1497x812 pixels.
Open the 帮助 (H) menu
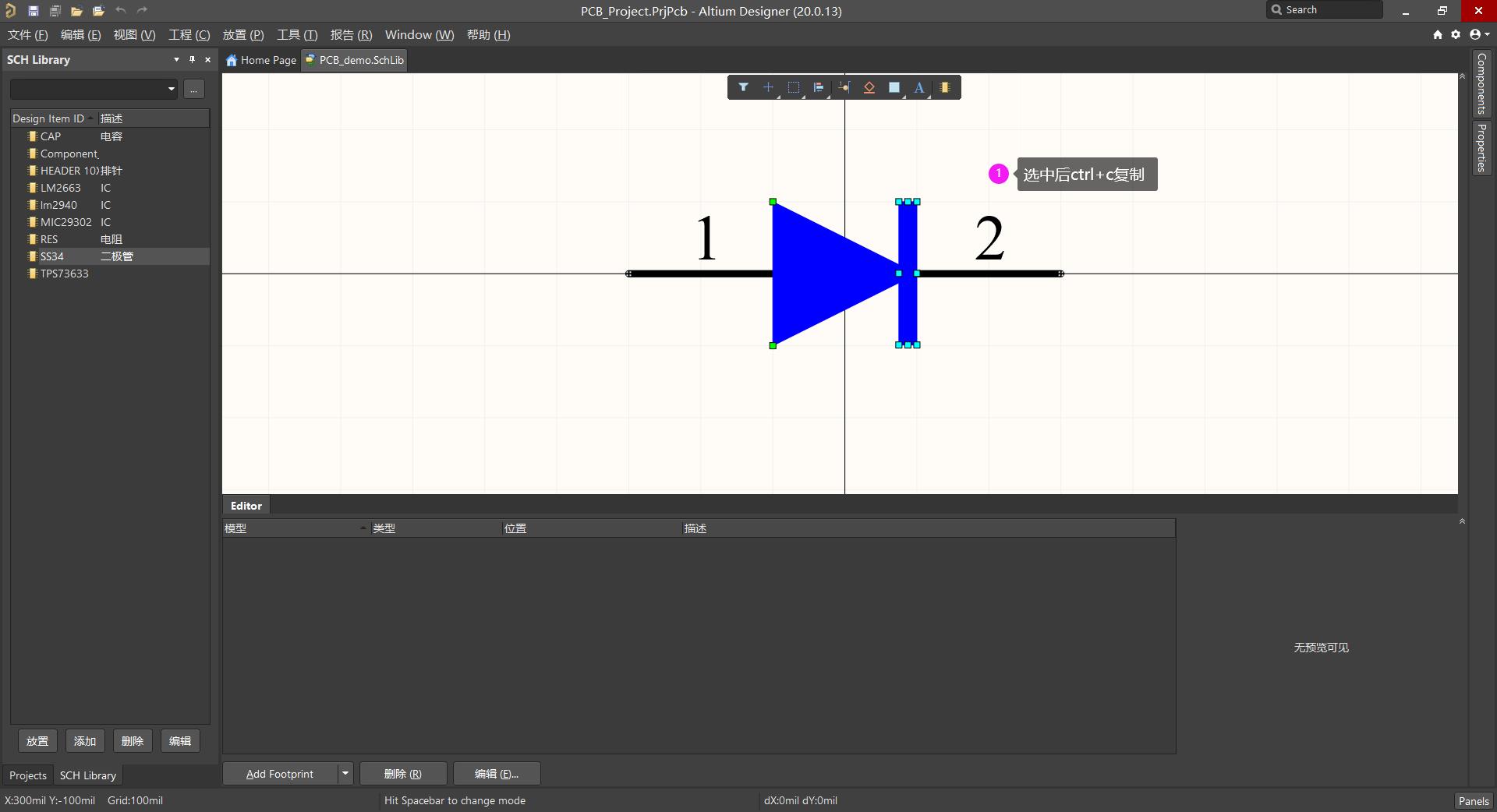tap(488, 35)
